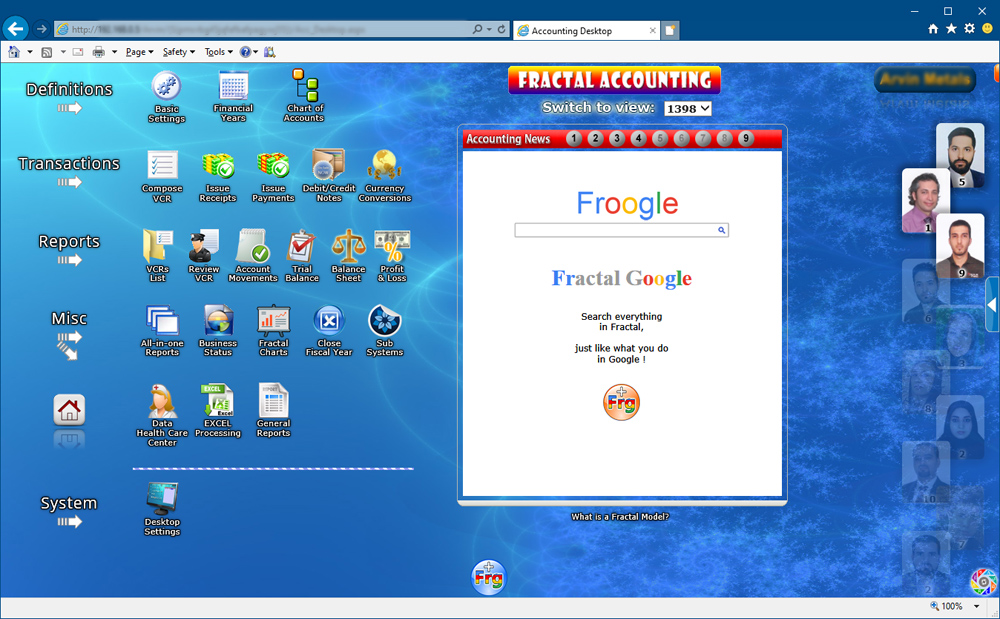
Task: Launch Compose VCR checklist icon
Action: (x=162, y=165)
